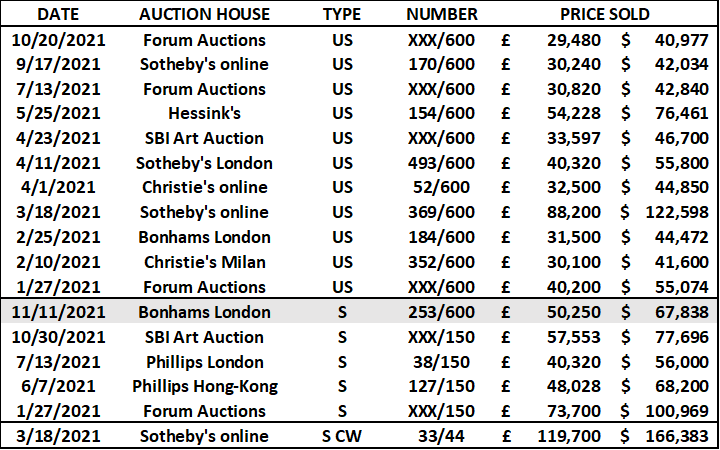The width and height of the screenshot is (720, 450).
Task: Select the Phillips Hong-Kong cell
Action: click(x=204, y=386)
